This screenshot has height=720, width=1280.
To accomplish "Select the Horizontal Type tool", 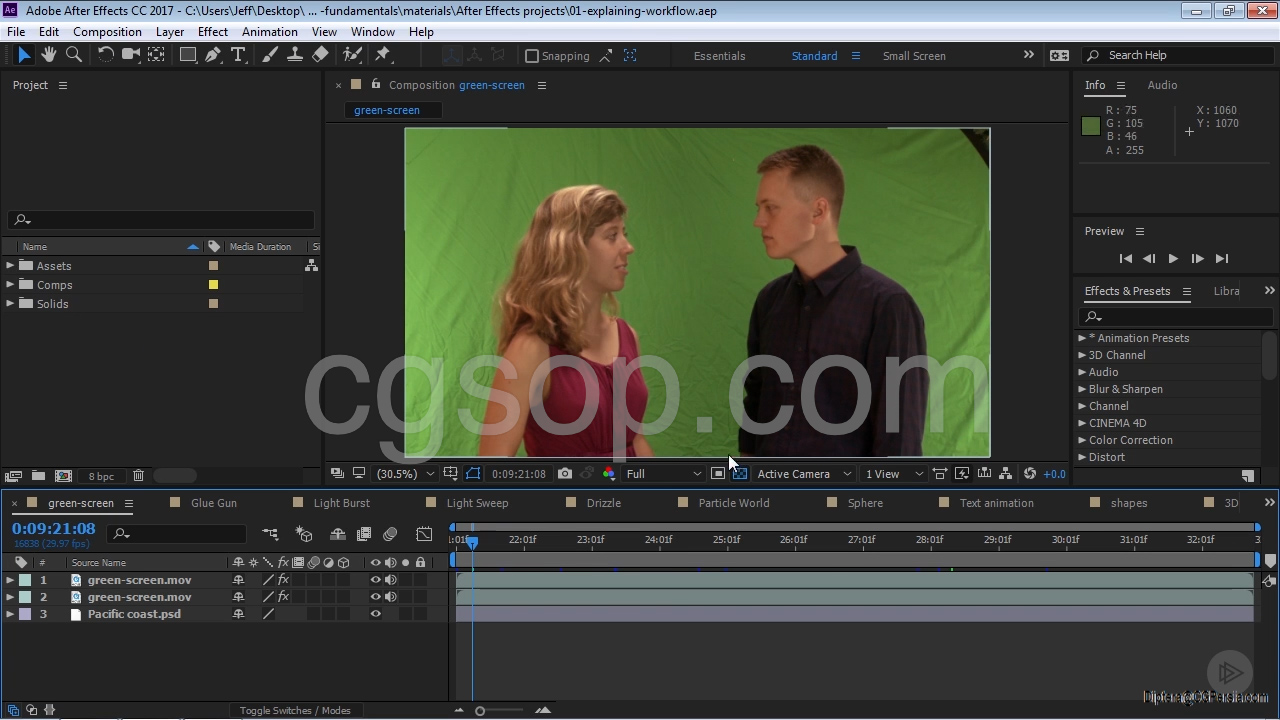I will [238, 55].
